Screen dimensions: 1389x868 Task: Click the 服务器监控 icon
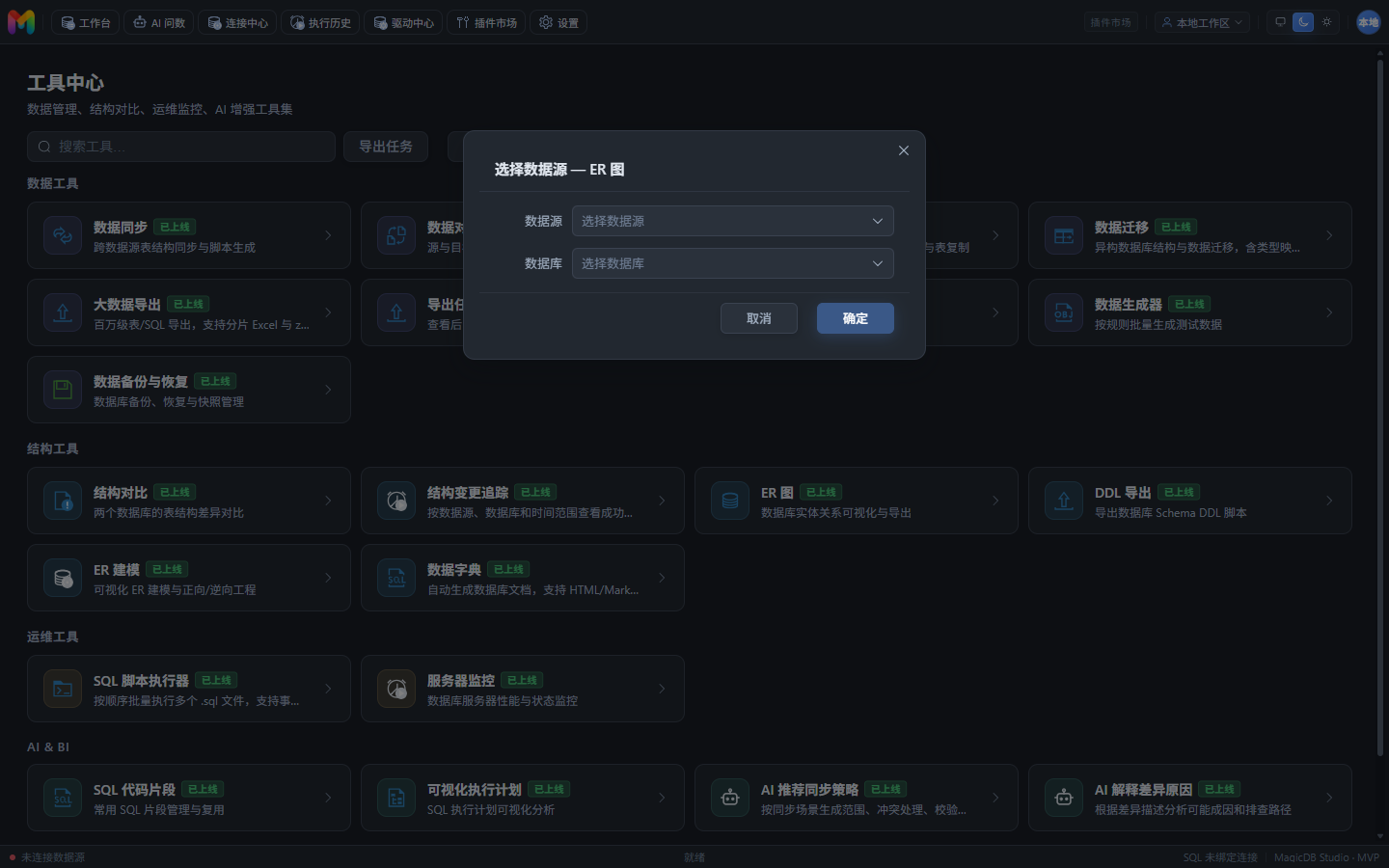396,689
